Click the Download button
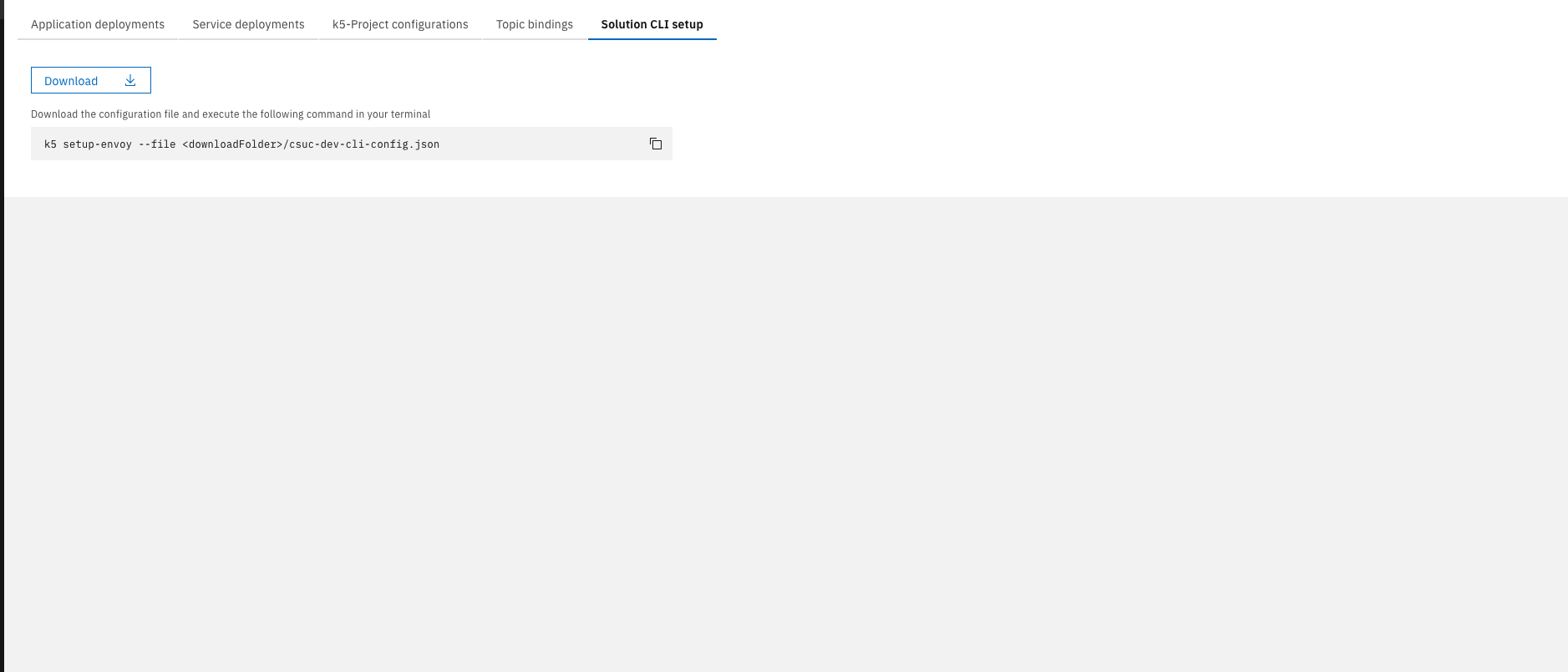Screen dimensions: 1568x672 tap(91, 80)
